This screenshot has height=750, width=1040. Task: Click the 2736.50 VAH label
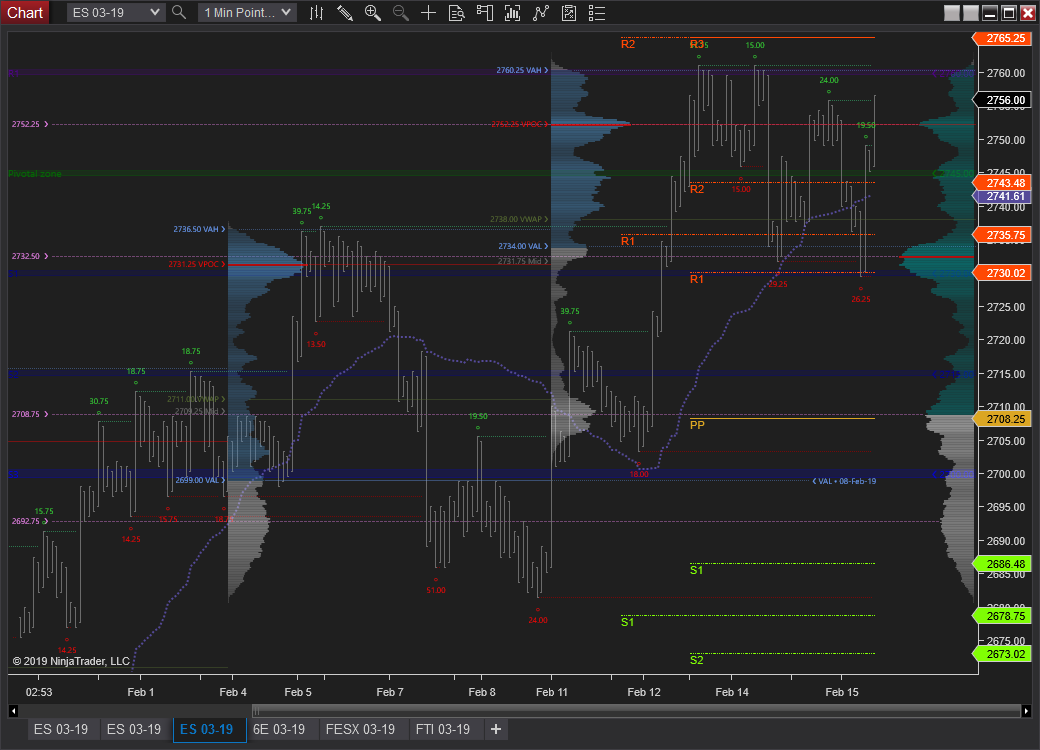(x=199, y=229)
